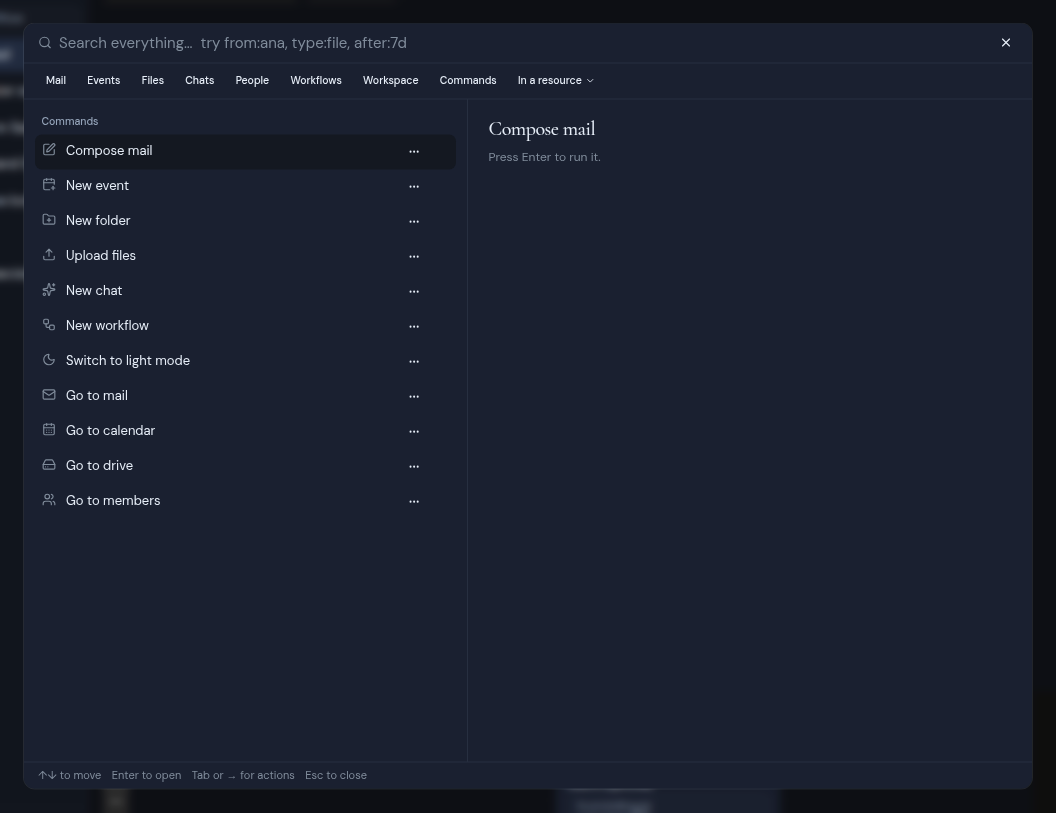Open actions menu for Go to mail
This screenshot has height=813, width=1056.
point(414,397)
